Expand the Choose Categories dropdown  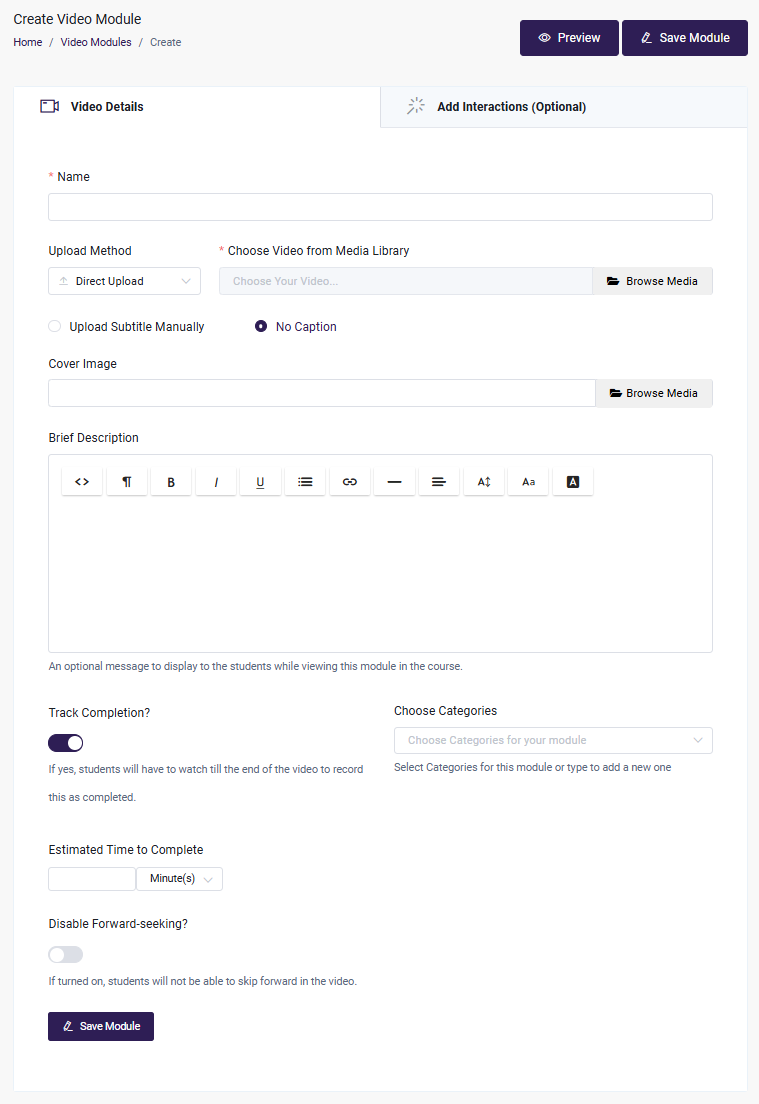tap(553, 741)
